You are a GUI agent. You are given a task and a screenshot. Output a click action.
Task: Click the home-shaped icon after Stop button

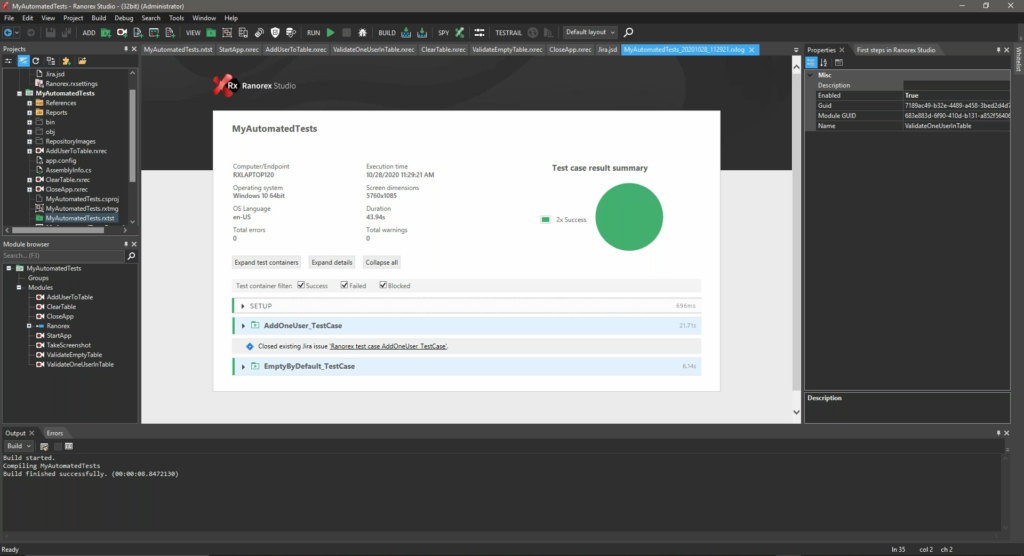click(x=362, y=32)
